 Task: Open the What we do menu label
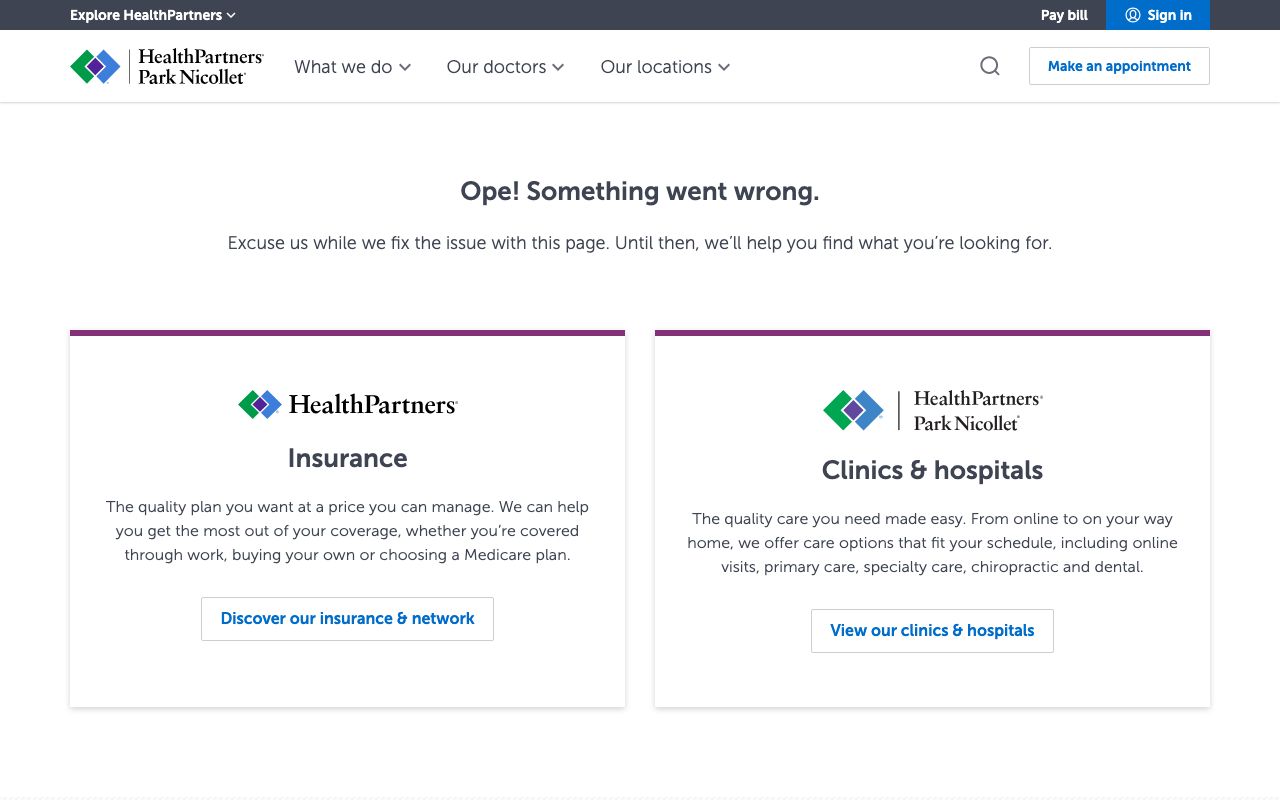click(x=343, y=67)
